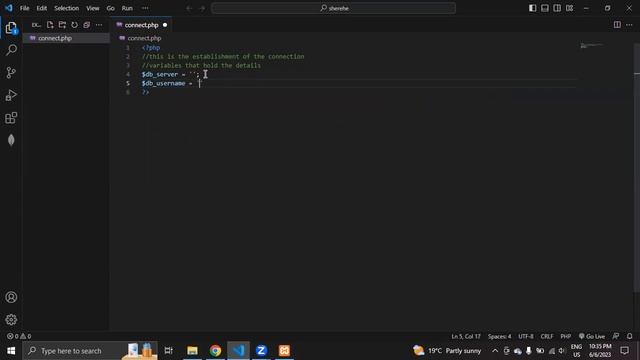
Task: Open the Run menu
Action: coord(127,8)
